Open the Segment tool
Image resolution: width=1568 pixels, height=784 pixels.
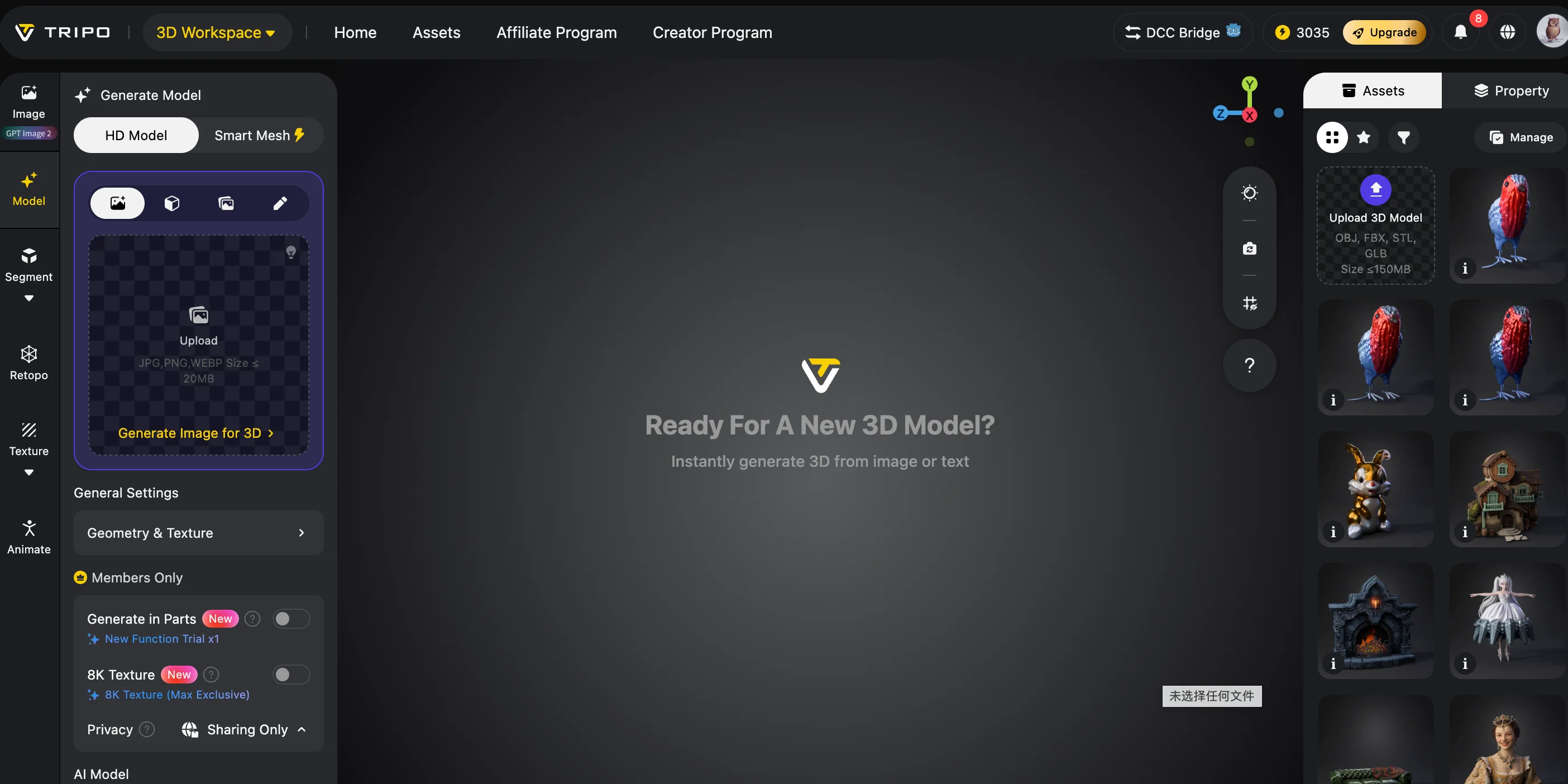[x=28, y=265]
